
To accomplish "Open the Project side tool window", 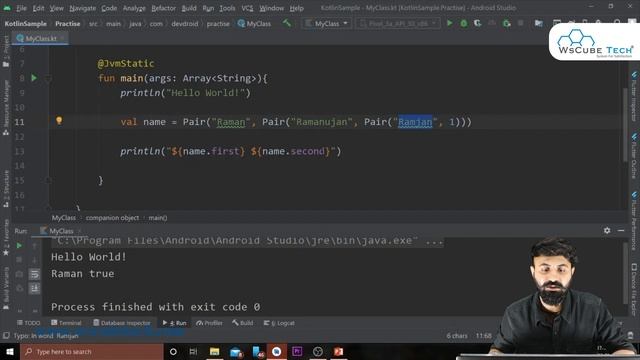I will tap(6, 51).
